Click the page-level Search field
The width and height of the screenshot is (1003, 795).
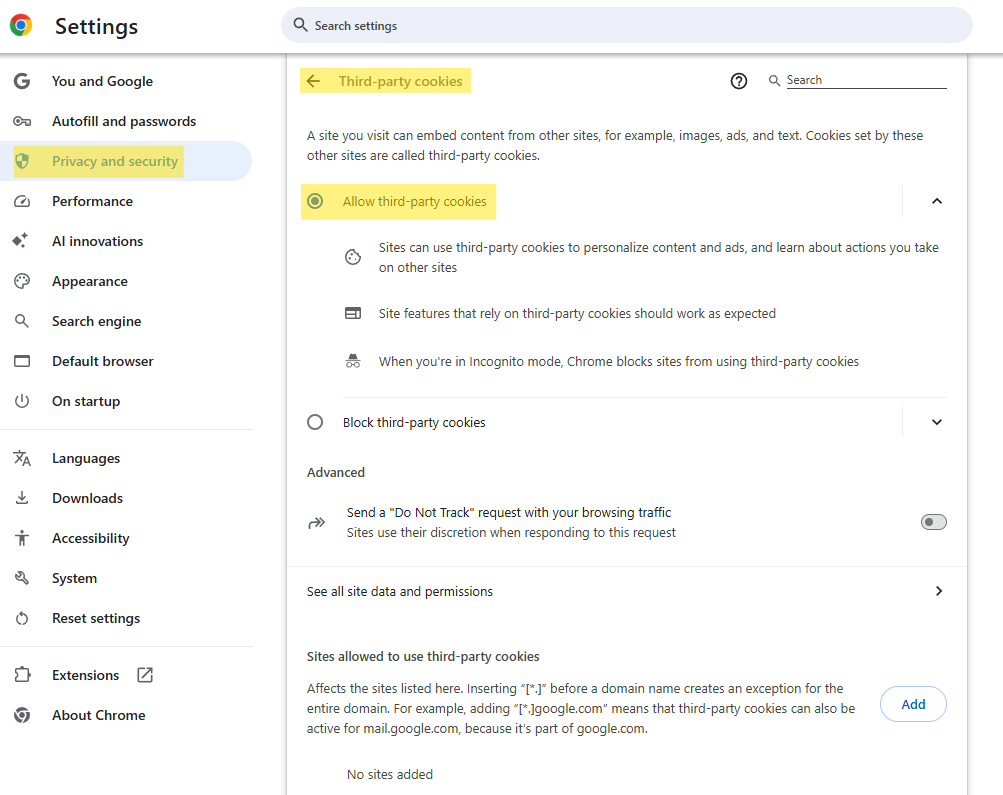(866, 81)
